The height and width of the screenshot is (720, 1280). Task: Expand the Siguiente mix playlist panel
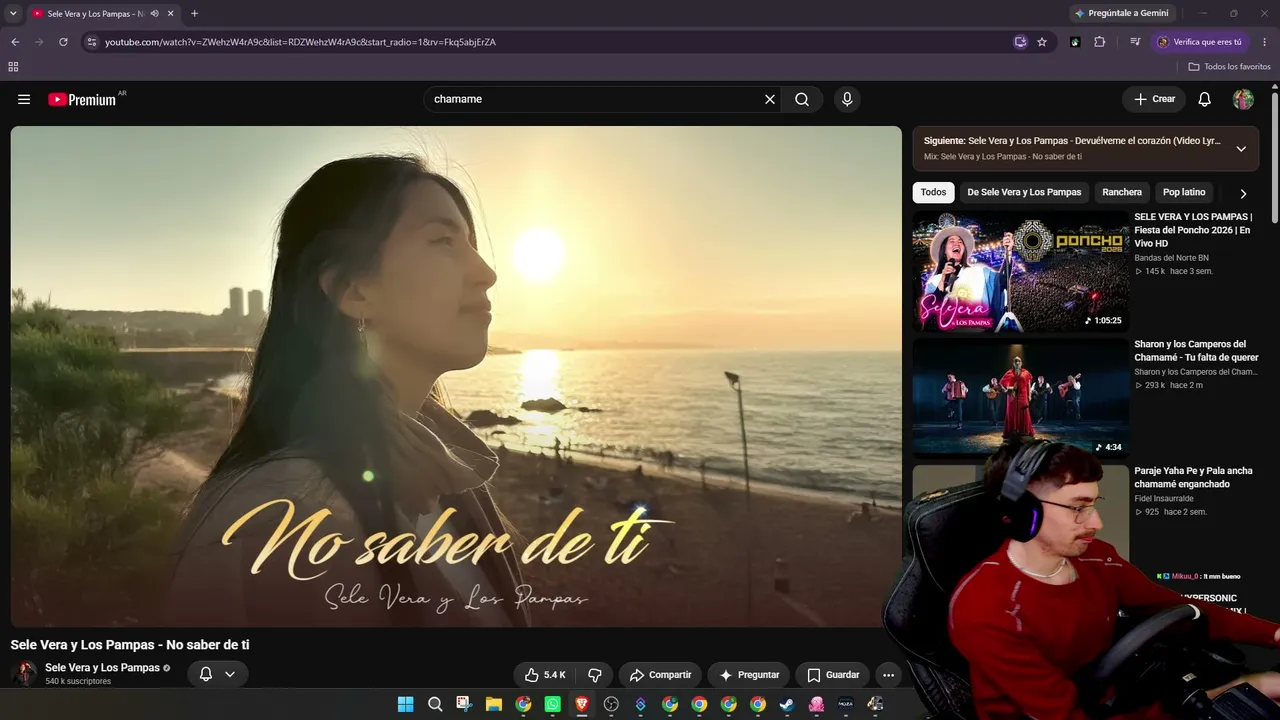(x=1241, y=149)
